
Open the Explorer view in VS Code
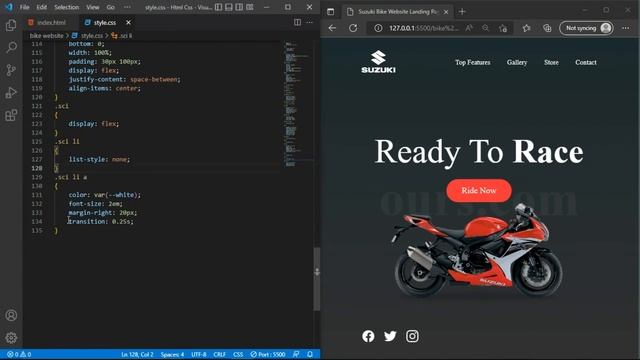point(11,25)
